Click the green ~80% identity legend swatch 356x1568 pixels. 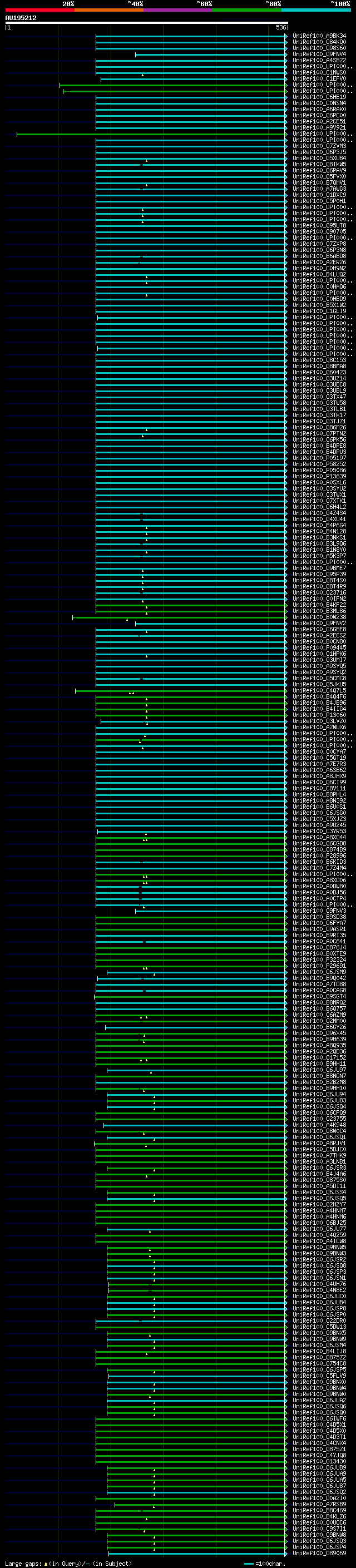coord(247,10)
